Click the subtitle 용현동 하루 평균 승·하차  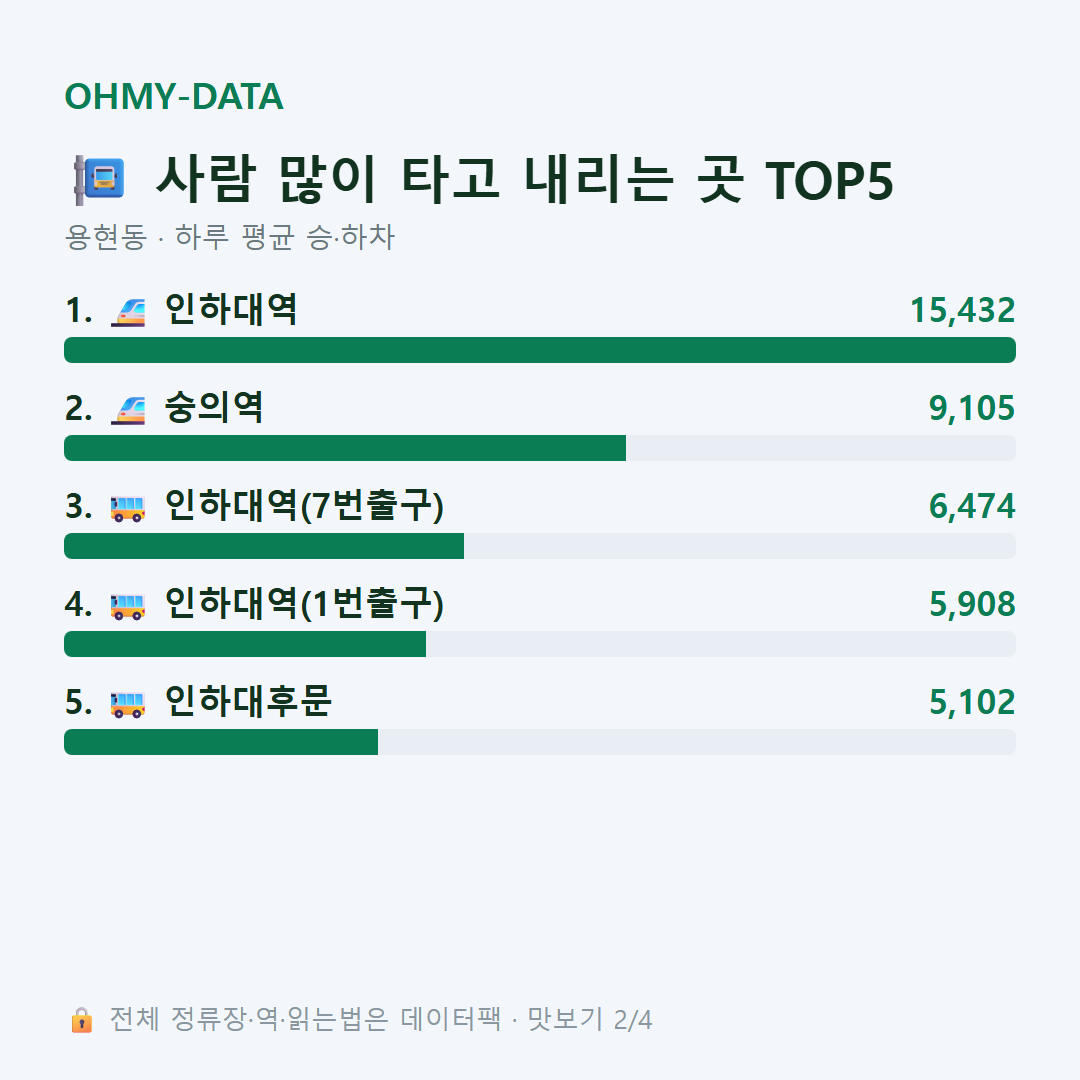229,237
